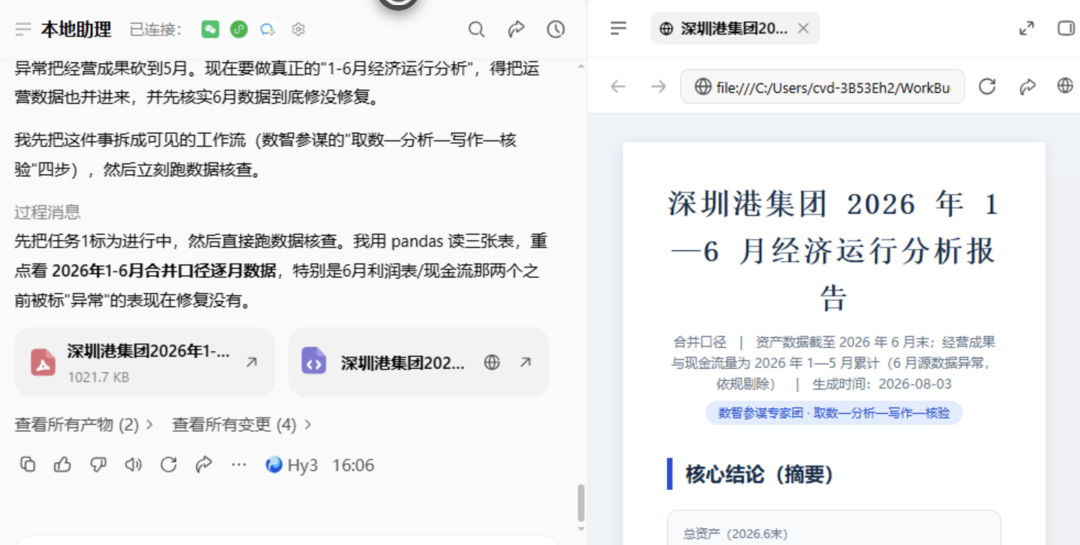Toggle the side panel layout icon
Viewport: 1080px width, 545px height.
tap(1066, 28)
